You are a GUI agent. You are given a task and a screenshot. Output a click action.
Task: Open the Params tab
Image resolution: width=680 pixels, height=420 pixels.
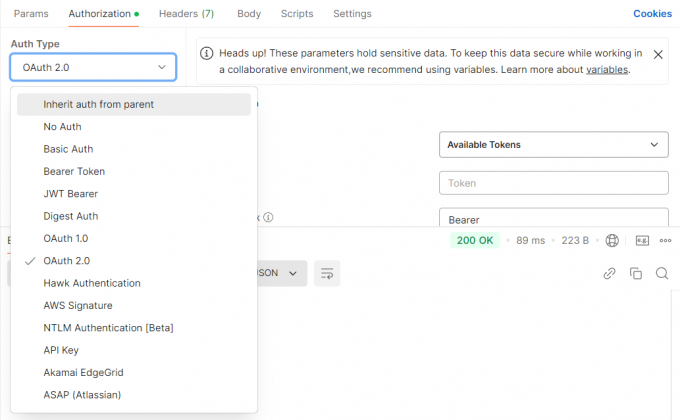[x=31, y=14]
